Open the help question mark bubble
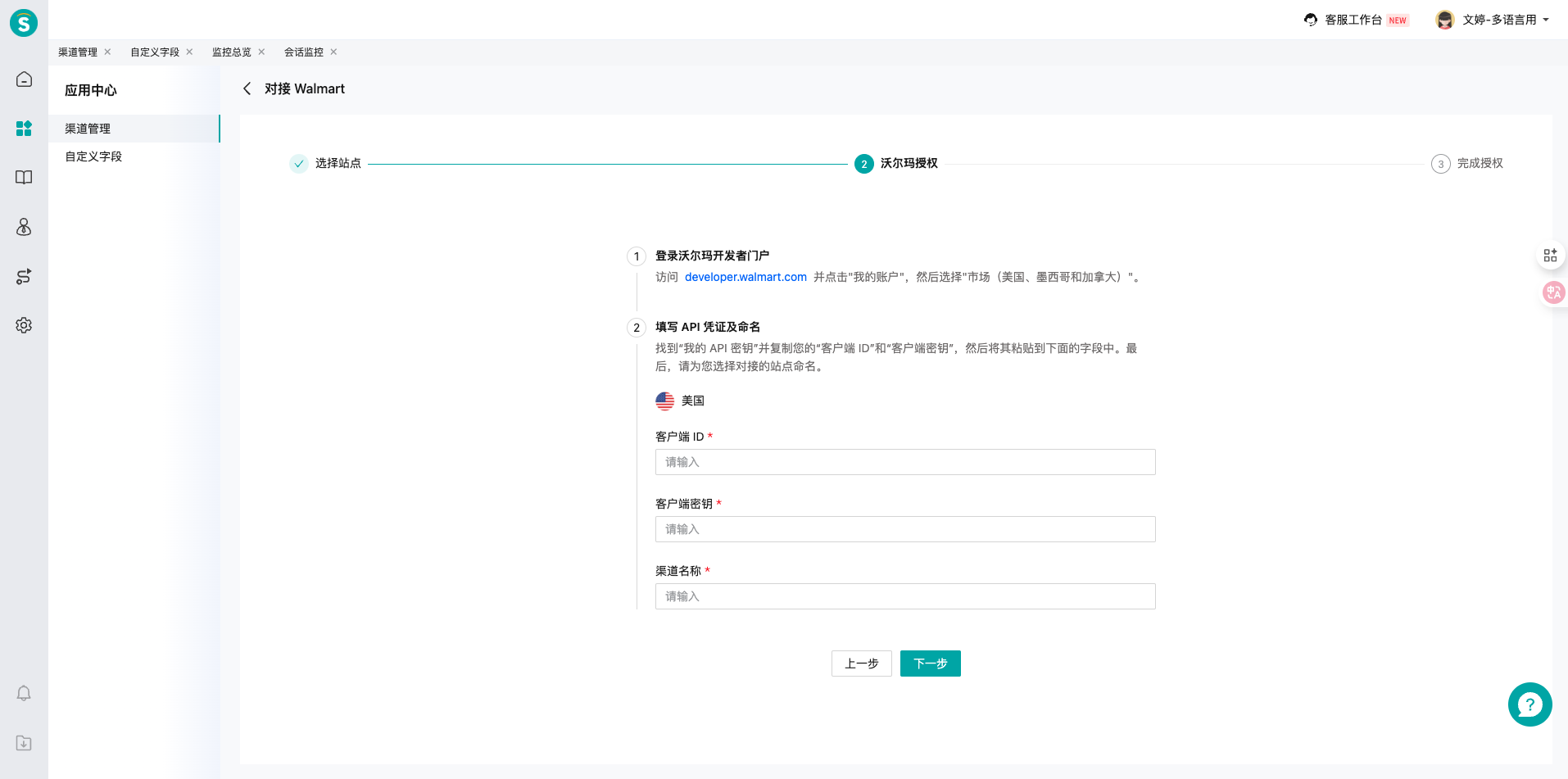Viewport: 1568px width, 779px height. coord(1529,704)
